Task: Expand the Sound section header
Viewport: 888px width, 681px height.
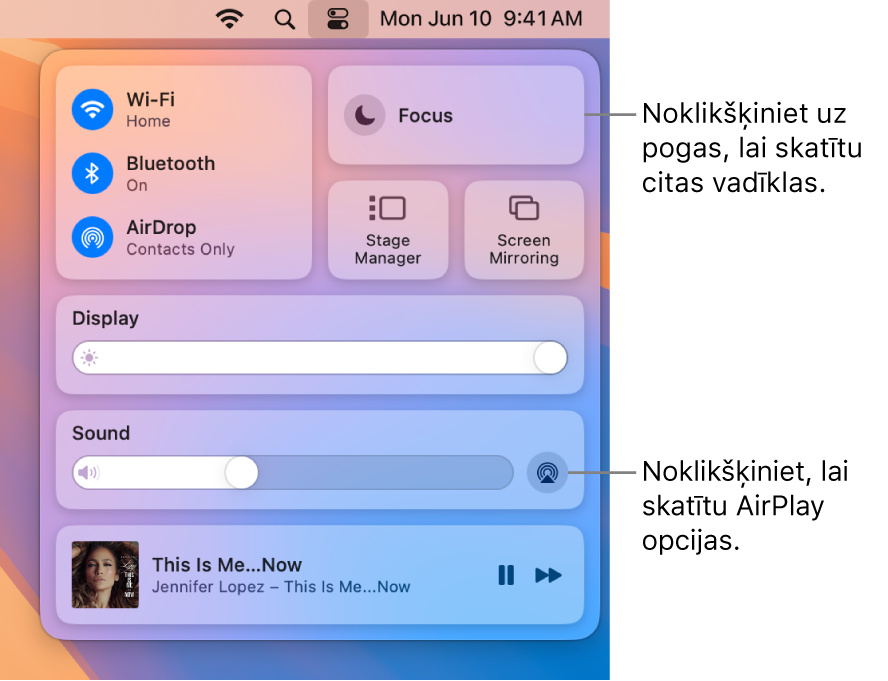Action: click(101, 433)
